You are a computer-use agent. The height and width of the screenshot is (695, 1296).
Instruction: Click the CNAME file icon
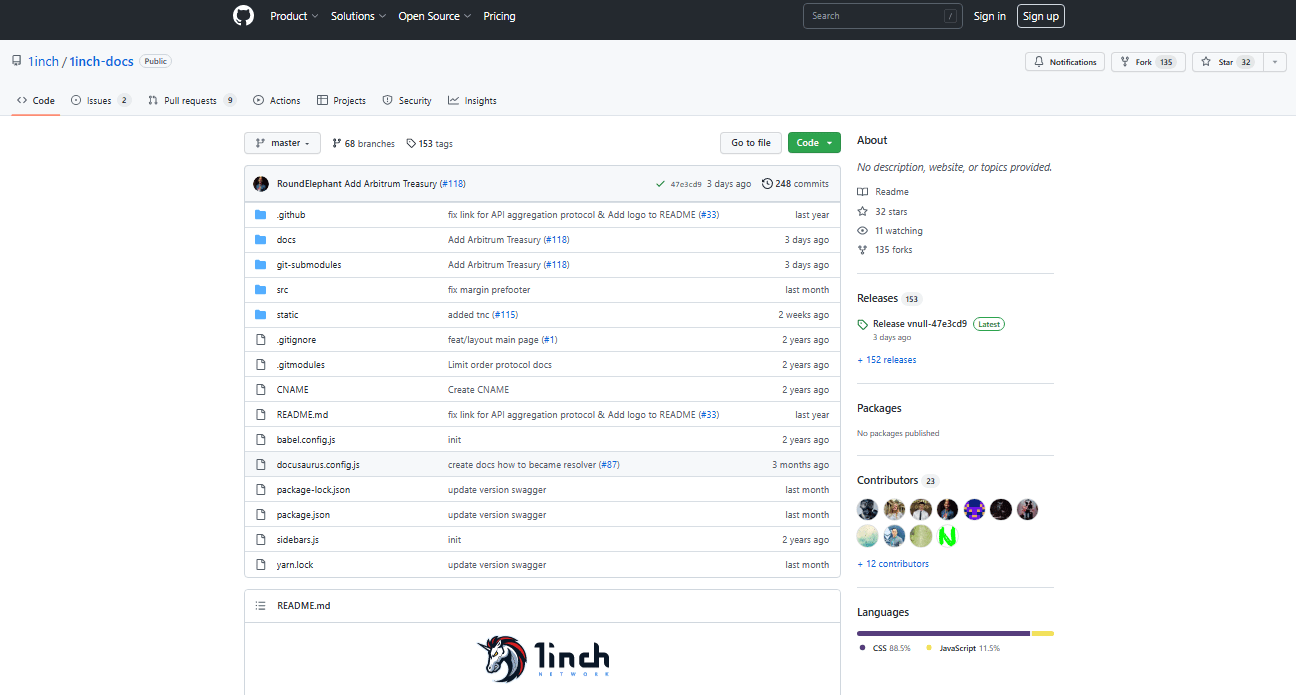tap(261, 390)
